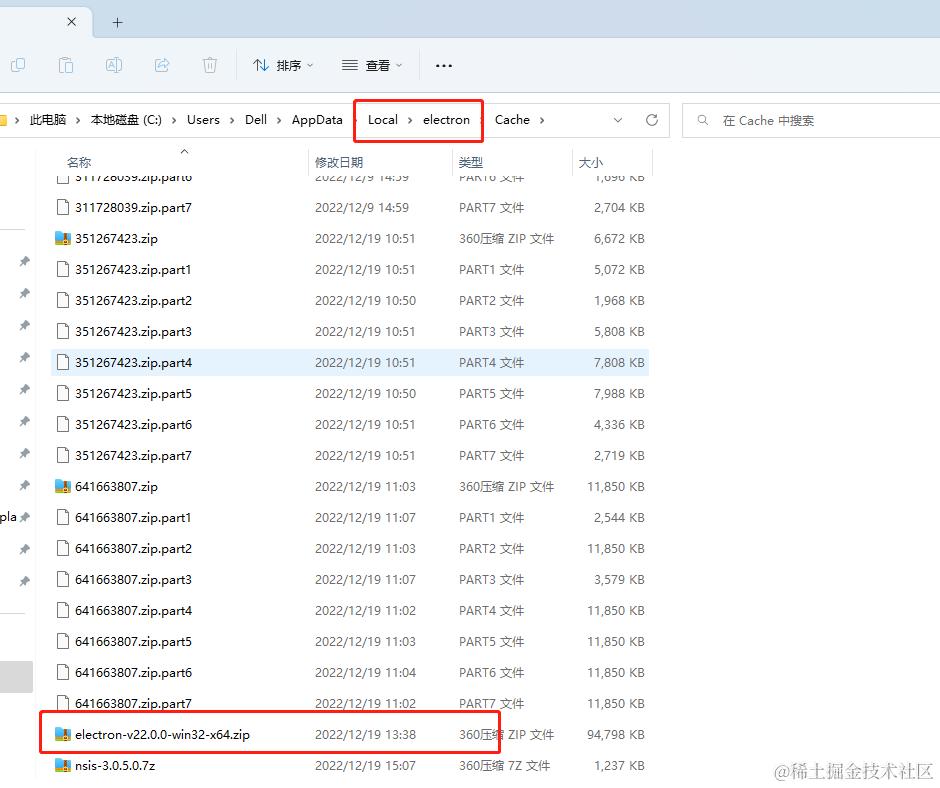Go to AppData in the breadcrumb
This screenshot has width=940, height=788.
click(x=317, y=120)
